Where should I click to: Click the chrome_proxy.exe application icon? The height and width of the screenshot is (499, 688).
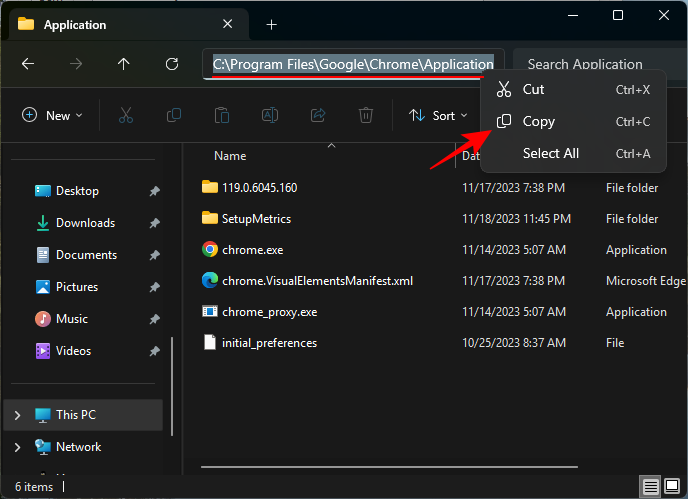(x=210, y=312)
